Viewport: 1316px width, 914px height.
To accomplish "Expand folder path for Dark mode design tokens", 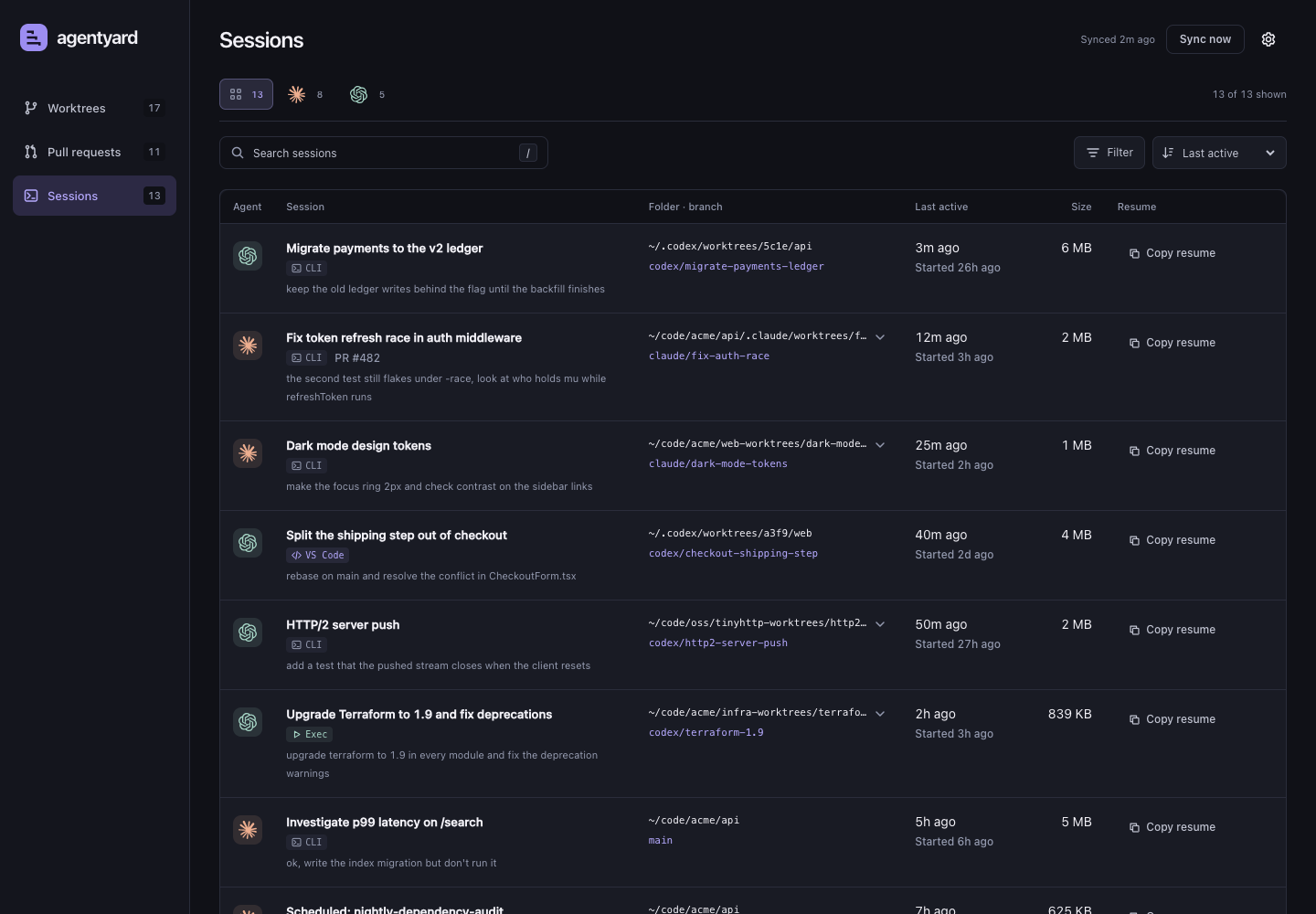I will [880, 445].
